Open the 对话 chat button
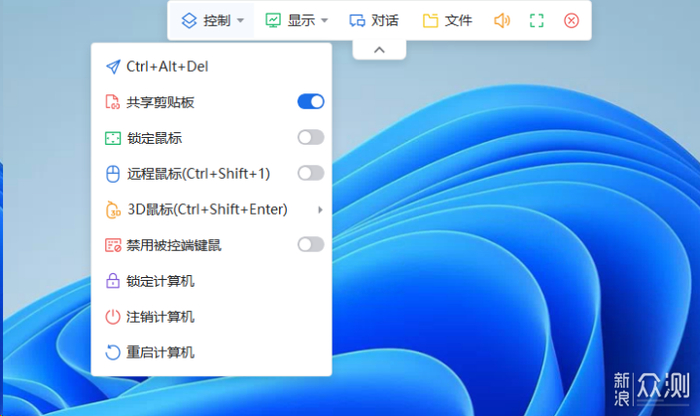The image size is (700, 416). [x=374, y=21]
